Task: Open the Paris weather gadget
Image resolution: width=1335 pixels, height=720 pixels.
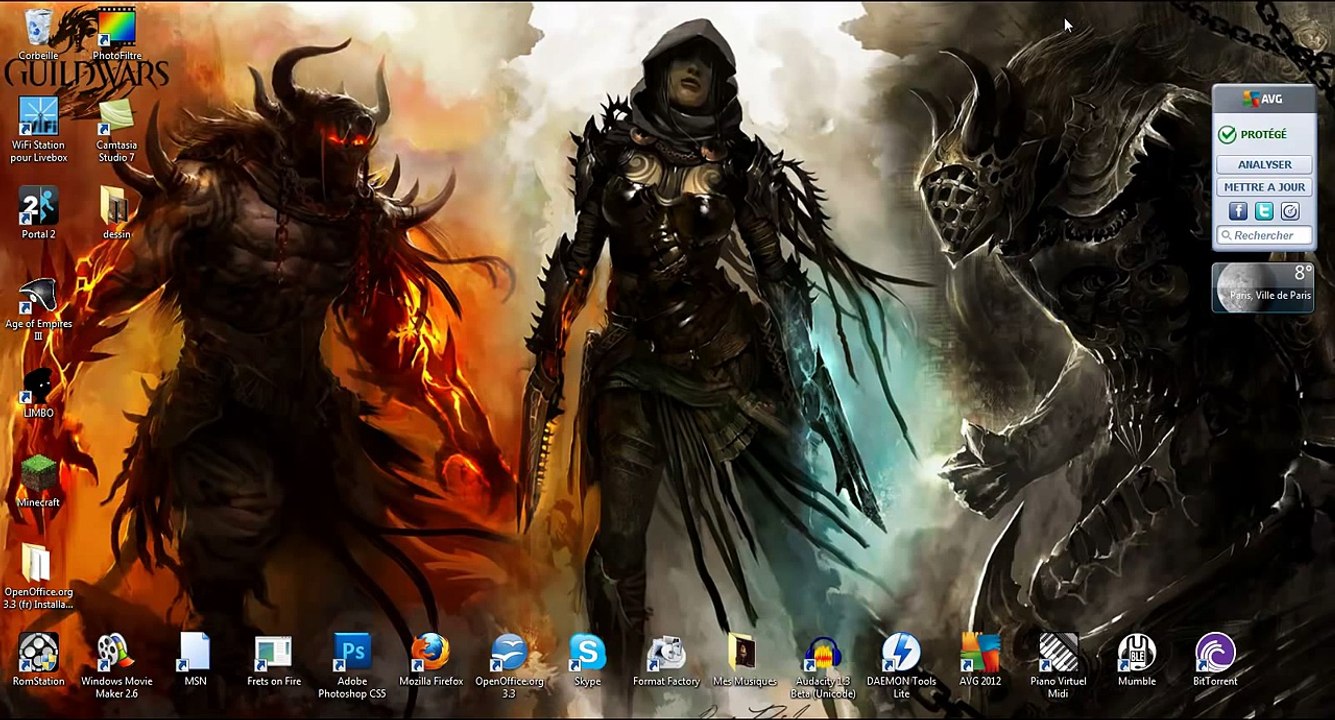Action: tap(1263, 287)
